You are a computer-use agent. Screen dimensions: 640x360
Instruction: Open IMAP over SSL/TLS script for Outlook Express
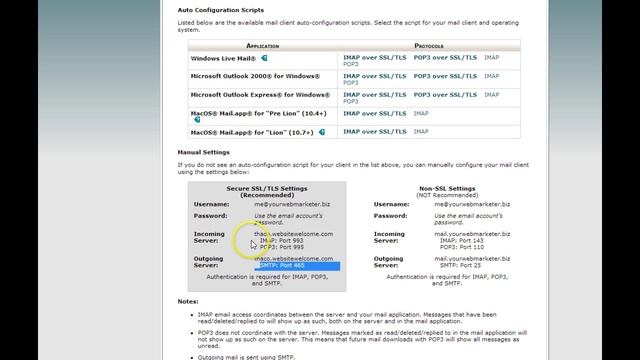(374, 95)
